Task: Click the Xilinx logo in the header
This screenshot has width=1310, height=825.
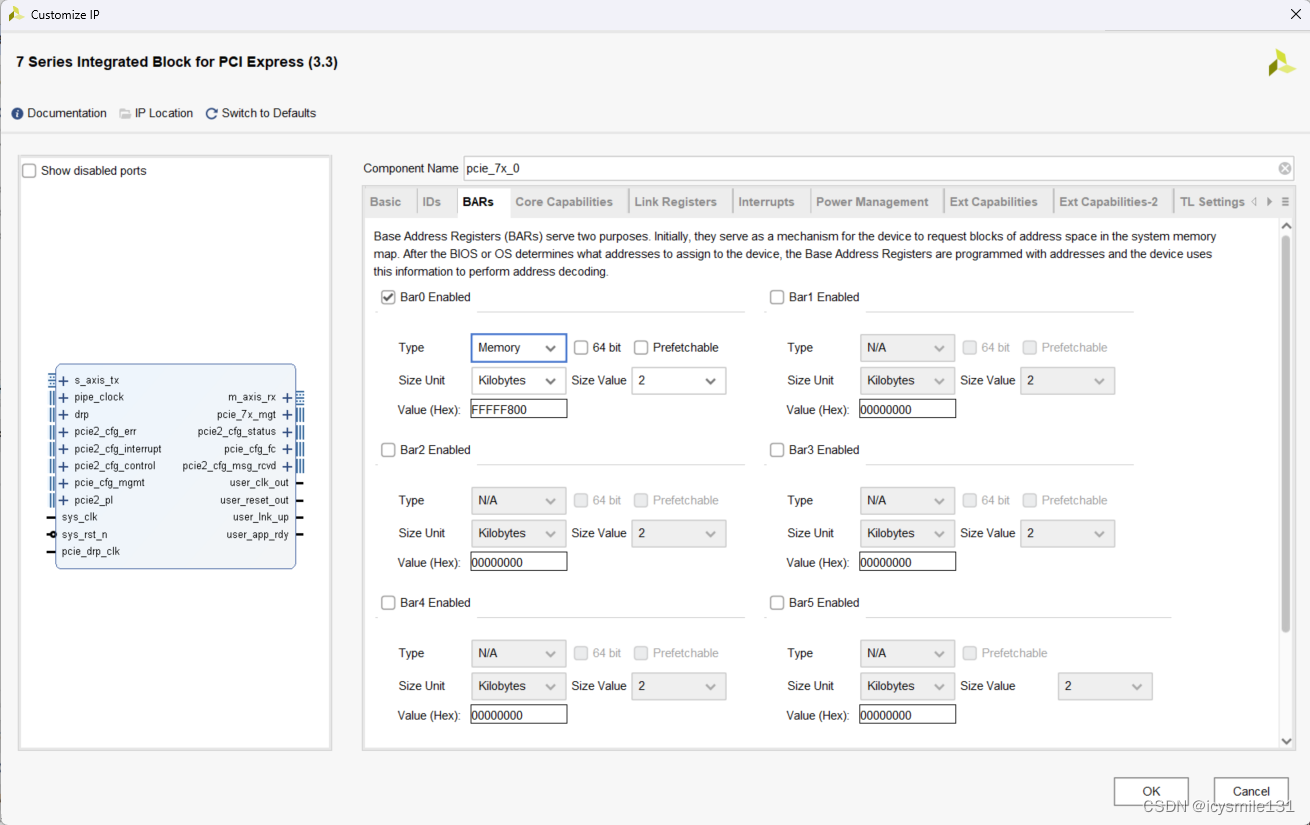Action: point(1281,63)
